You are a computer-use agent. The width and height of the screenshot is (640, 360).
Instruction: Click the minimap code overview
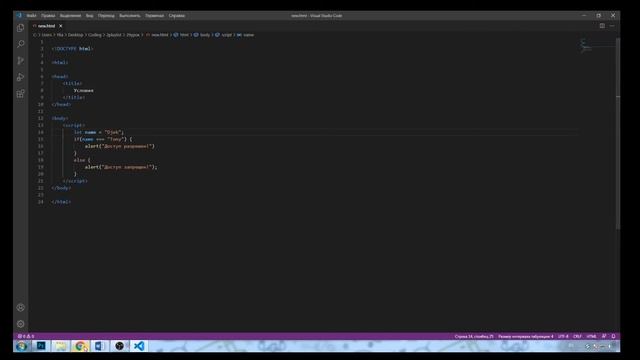[587, 46]
